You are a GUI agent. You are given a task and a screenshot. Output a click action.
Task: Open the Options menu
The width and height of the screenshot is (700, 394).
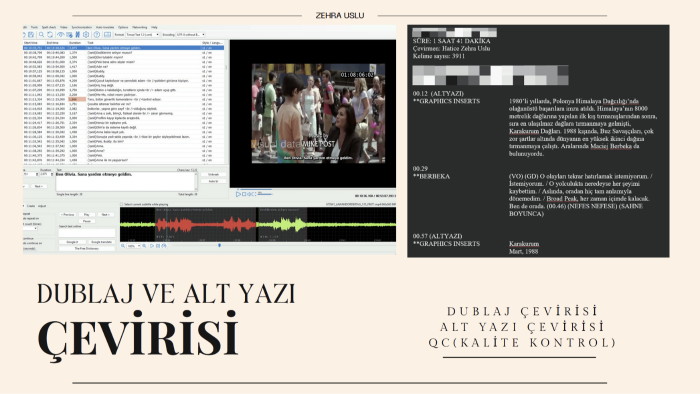pos(123,27)
